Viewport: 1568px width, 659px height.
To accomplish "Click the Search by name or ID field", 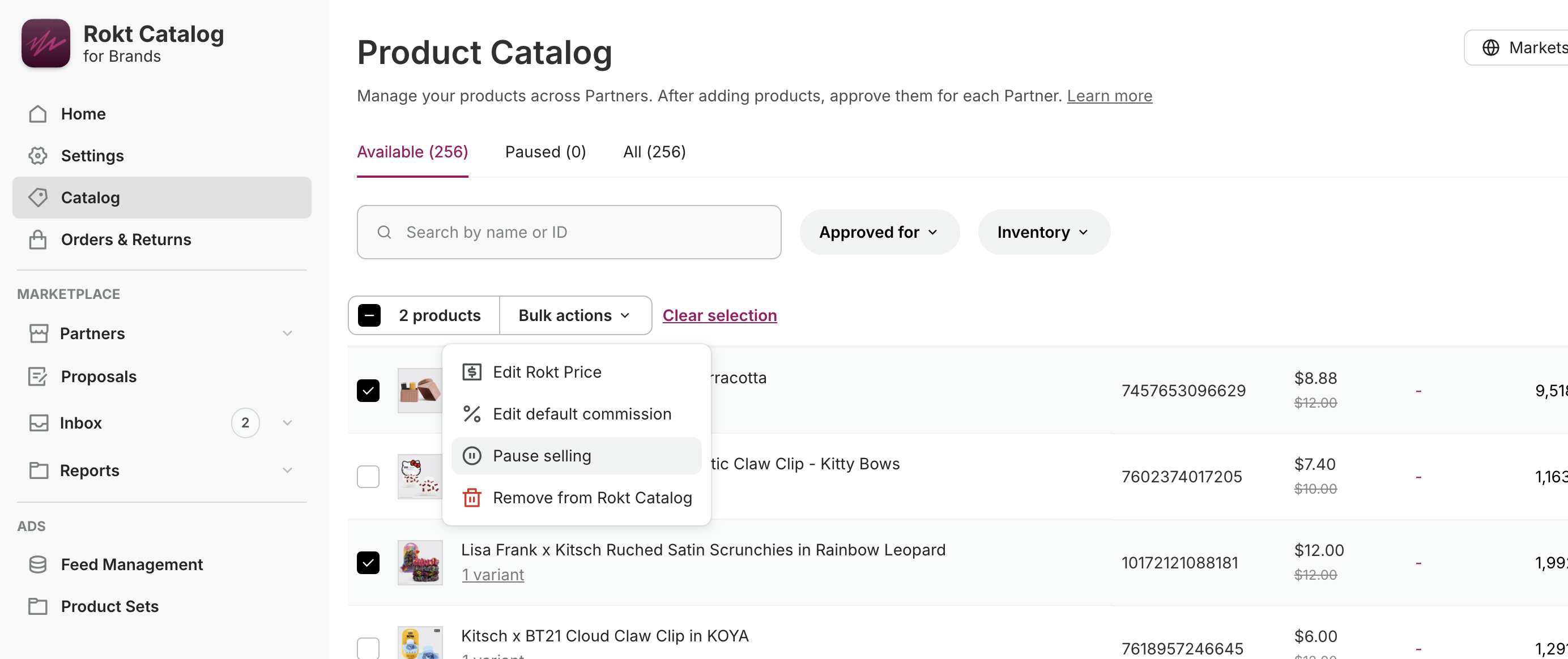I will [x=569, y=233].
